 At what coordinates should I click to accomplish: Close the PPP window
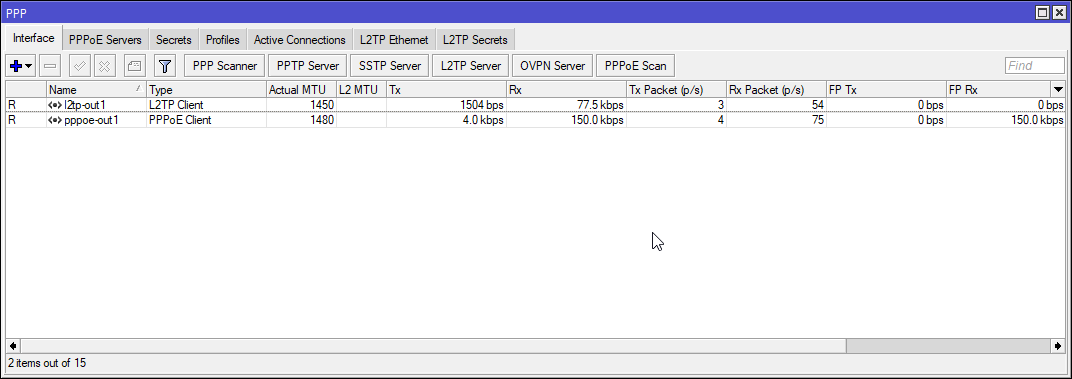coord(1058,12)
